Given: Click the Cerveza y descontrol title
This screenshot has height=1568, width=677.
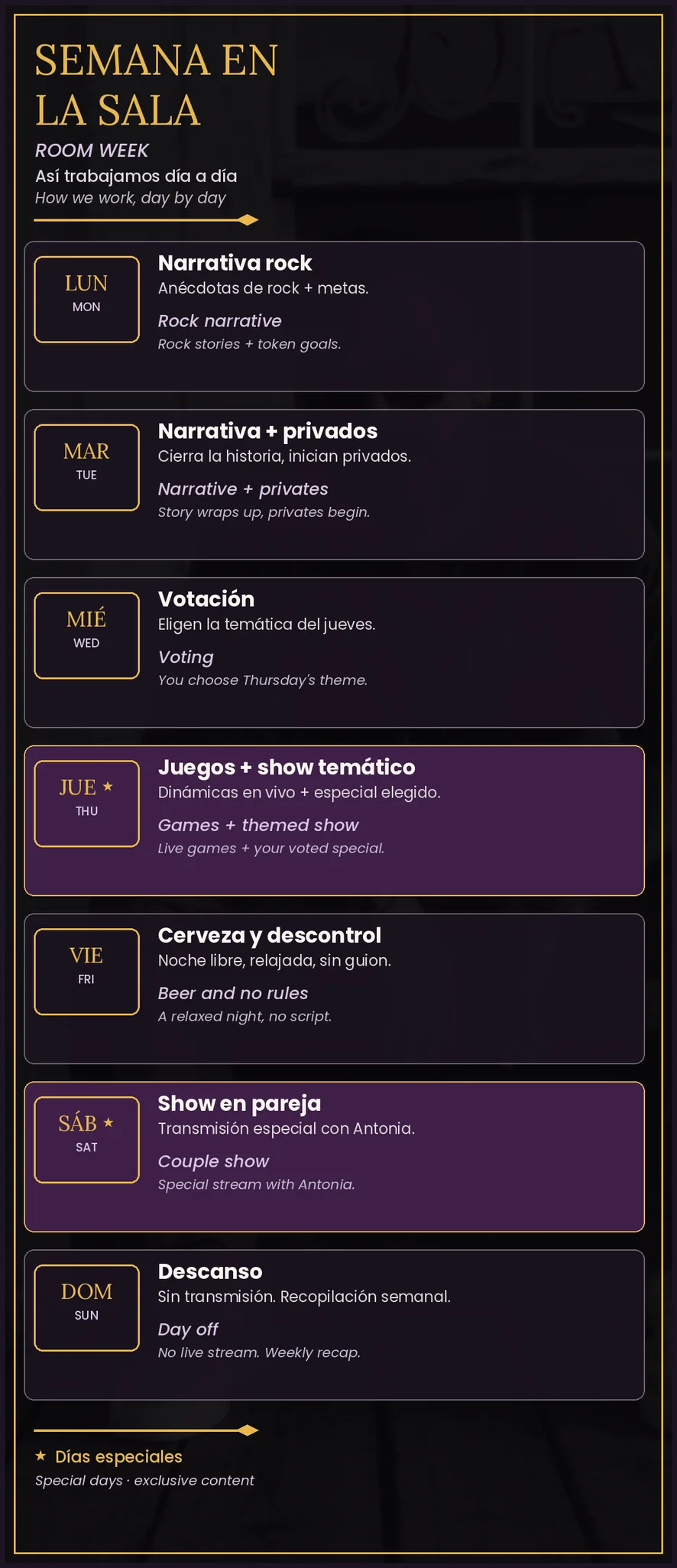Looking at the screenshot, I should pyautogui.click(x=269, y=936).
